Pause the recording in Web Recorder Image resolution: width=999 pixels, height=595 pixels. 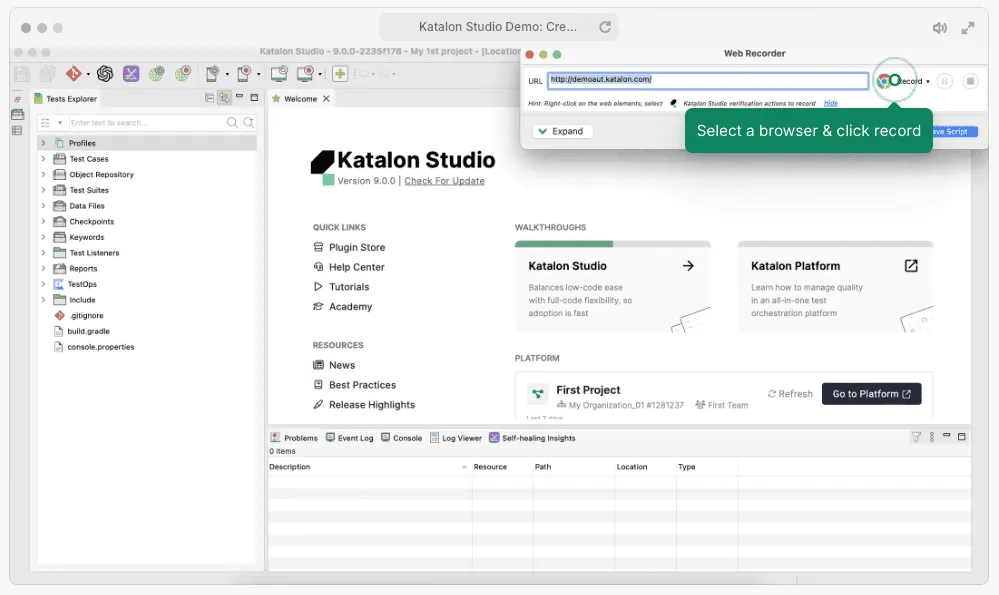pos(944,81)
